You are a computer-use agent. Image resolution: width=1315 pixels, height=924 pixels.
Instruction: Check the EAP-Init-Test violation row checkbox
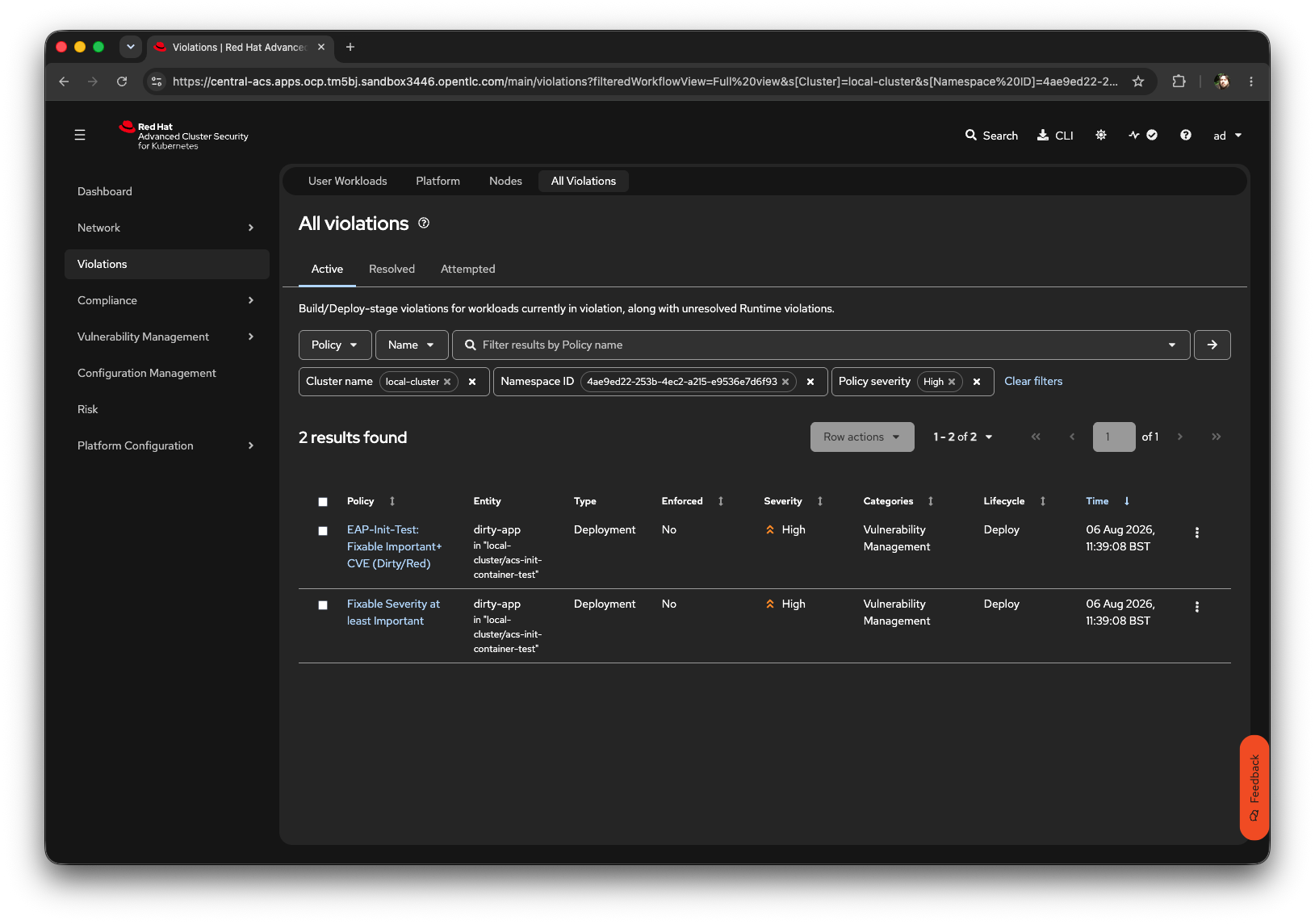(323, 531)
